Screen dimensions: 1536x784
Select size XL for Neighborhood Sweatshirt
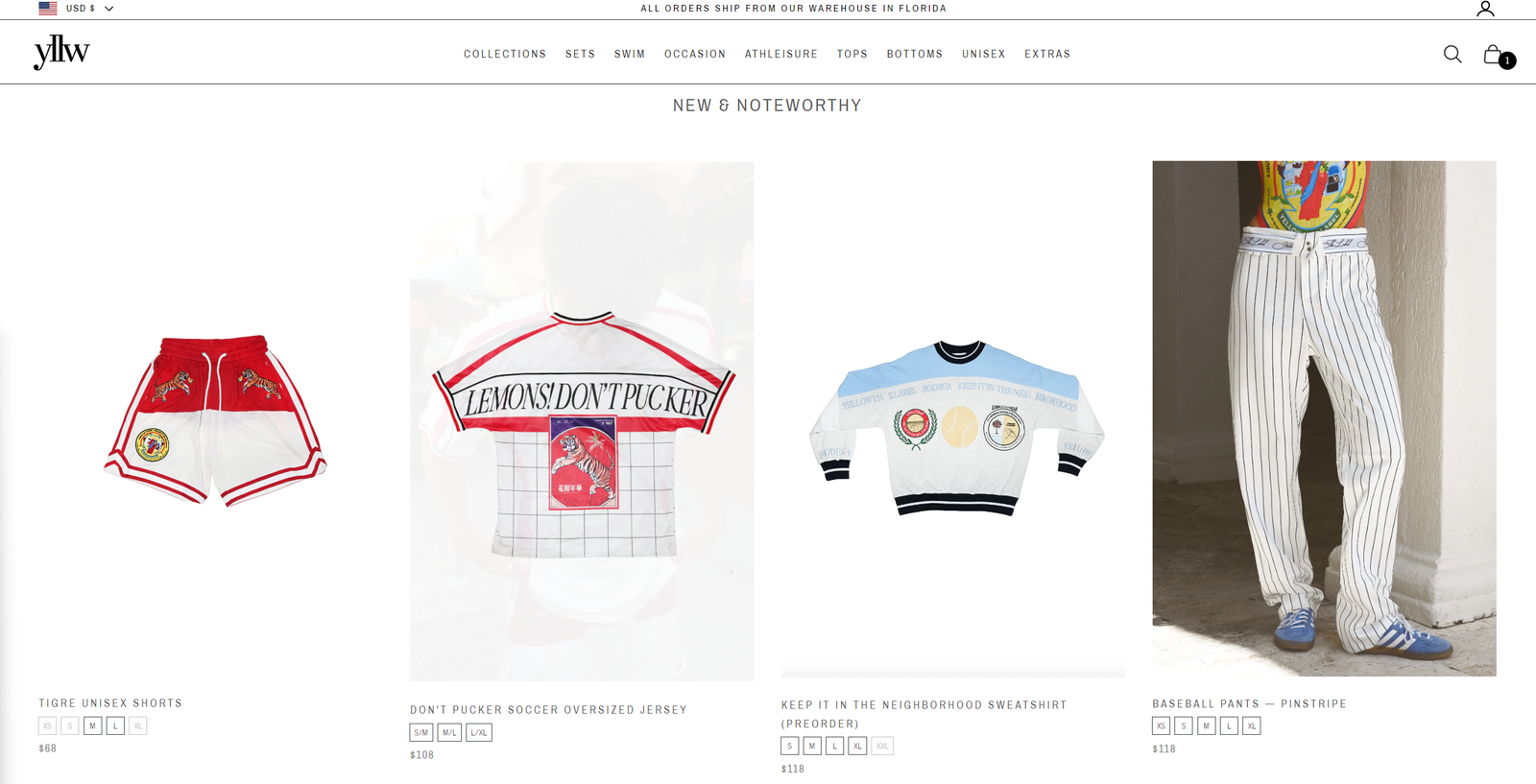(857, 746)
